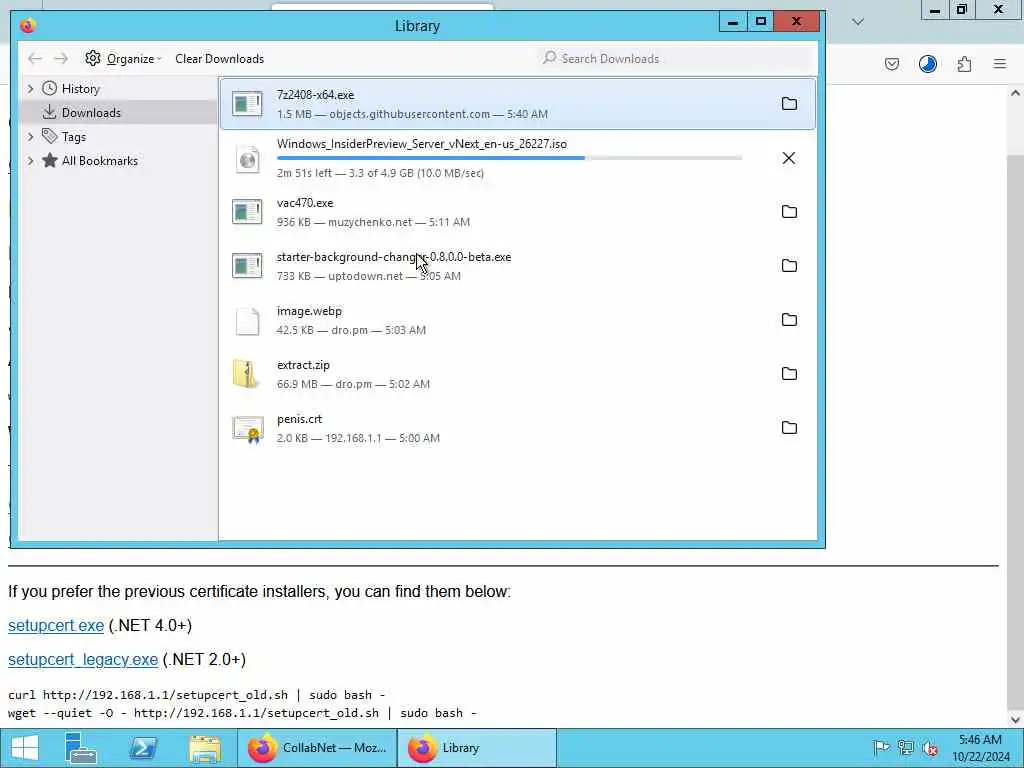1024x768 pixels.
Task: Open the Firefox extensions puzzle icon
Action: pyautogui.click(x=964, y=64)
